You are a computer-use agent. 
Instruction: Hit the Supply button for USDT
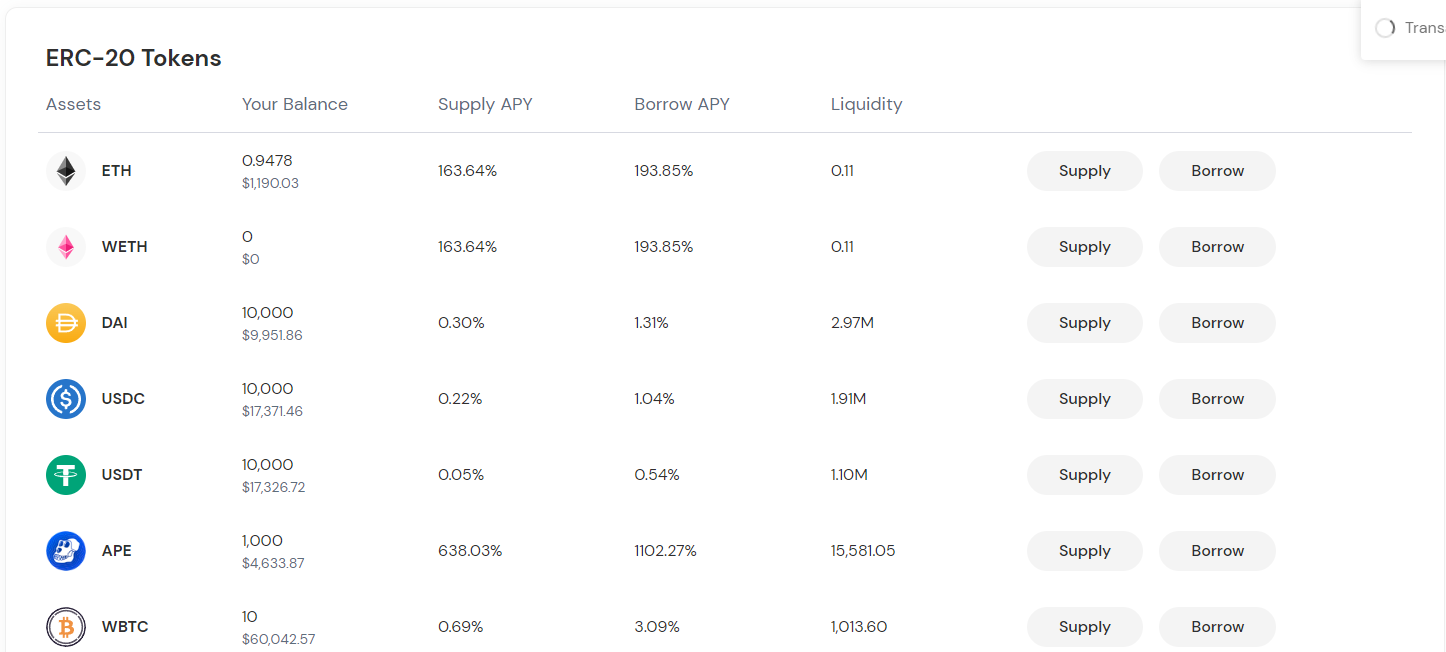point(1084,475)
